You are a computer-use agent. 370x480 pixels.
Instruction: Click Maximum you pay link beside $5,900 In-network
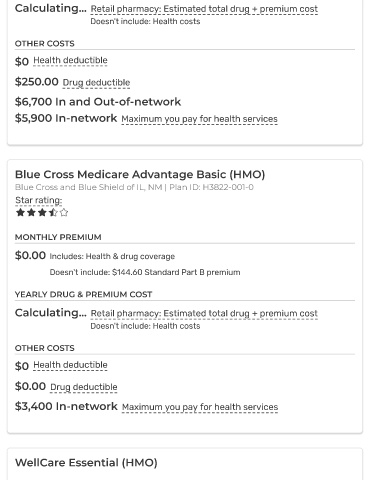pos(199,119)
